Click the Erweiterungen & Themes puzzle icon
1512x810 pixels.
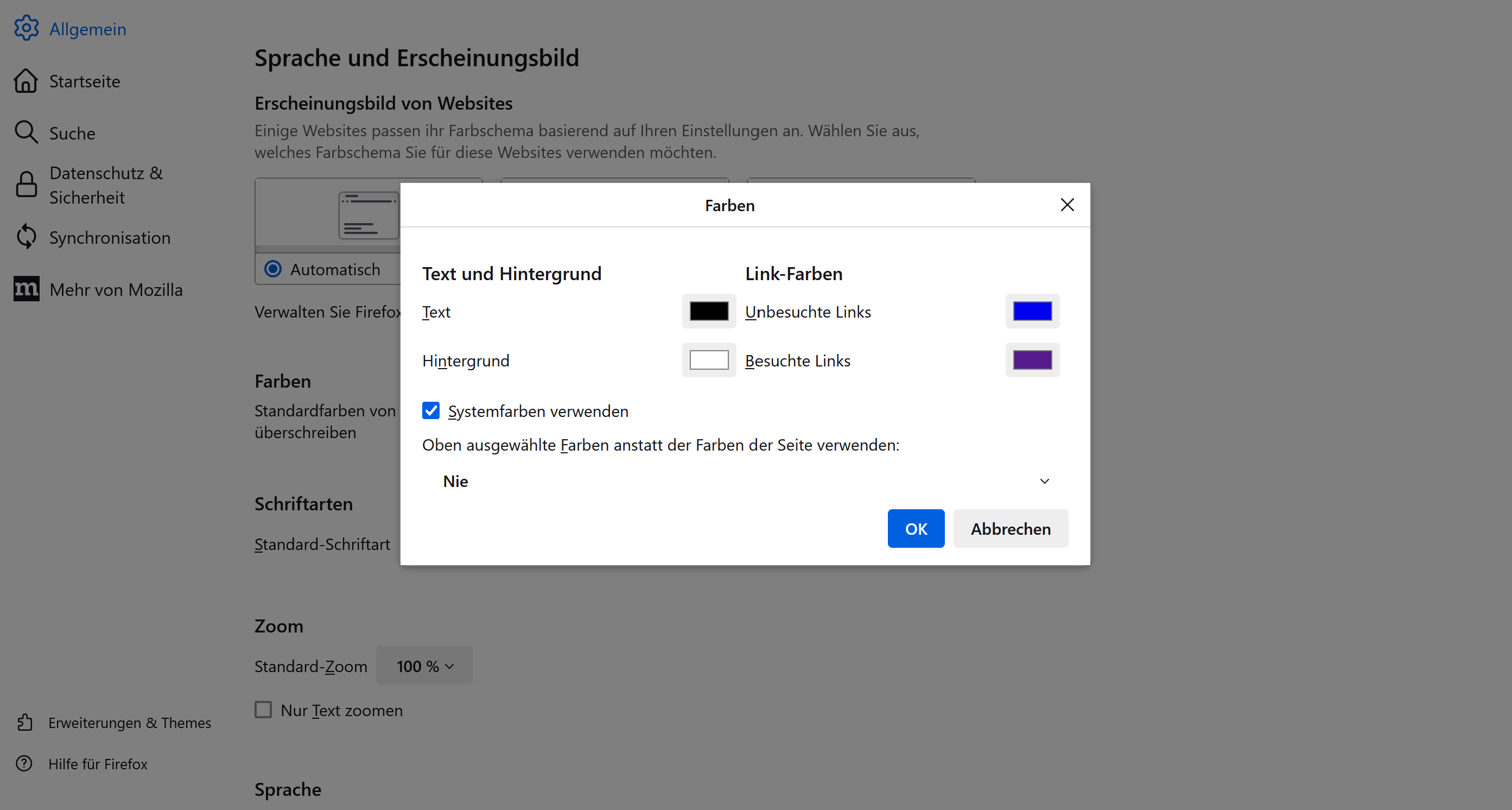tap(24, 722)
